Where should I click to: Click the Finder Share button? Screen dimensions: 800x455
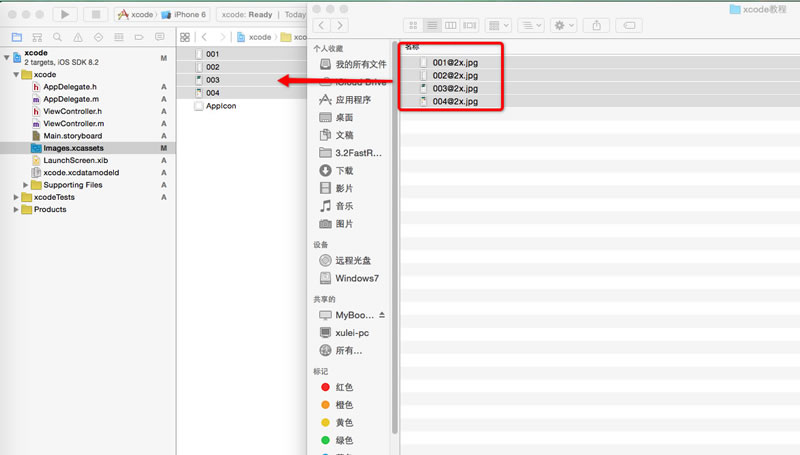point(596,25)
